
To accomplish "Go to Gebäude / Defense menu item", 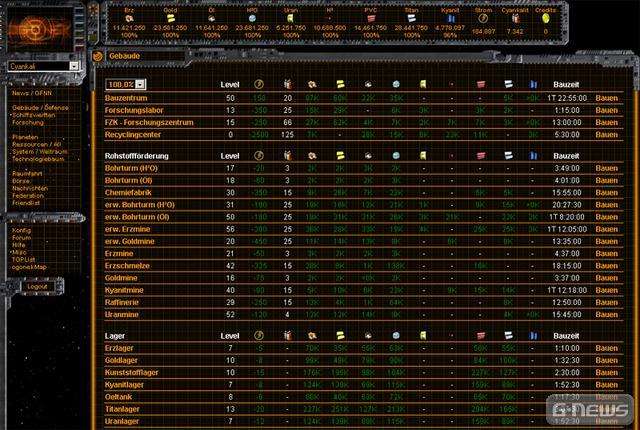I will click(40, 108).
